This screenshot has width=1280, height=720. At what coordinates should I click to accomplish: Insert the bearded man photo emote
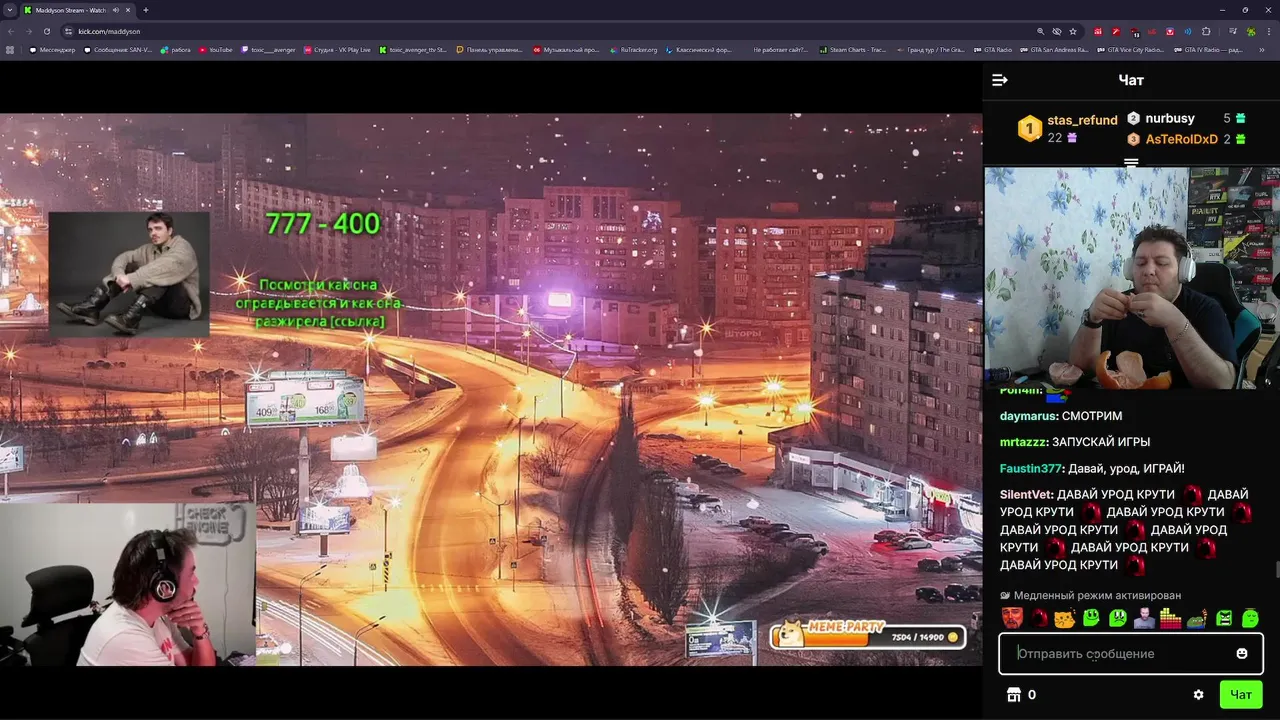click(x=1145, y=618)
